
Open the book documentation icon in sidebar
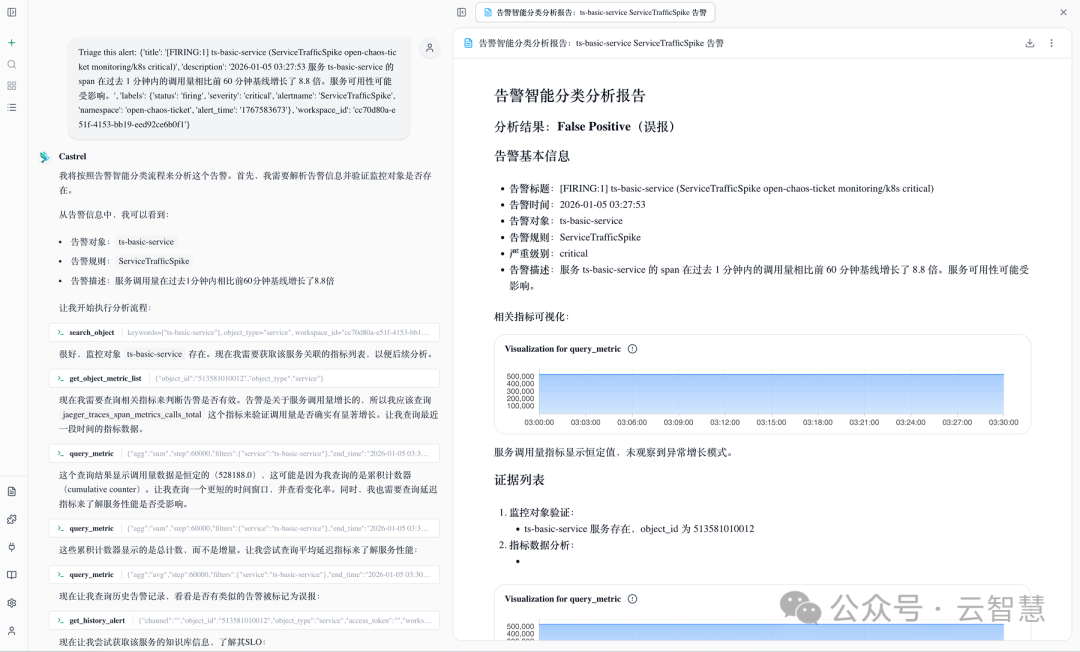coord(12,575)
